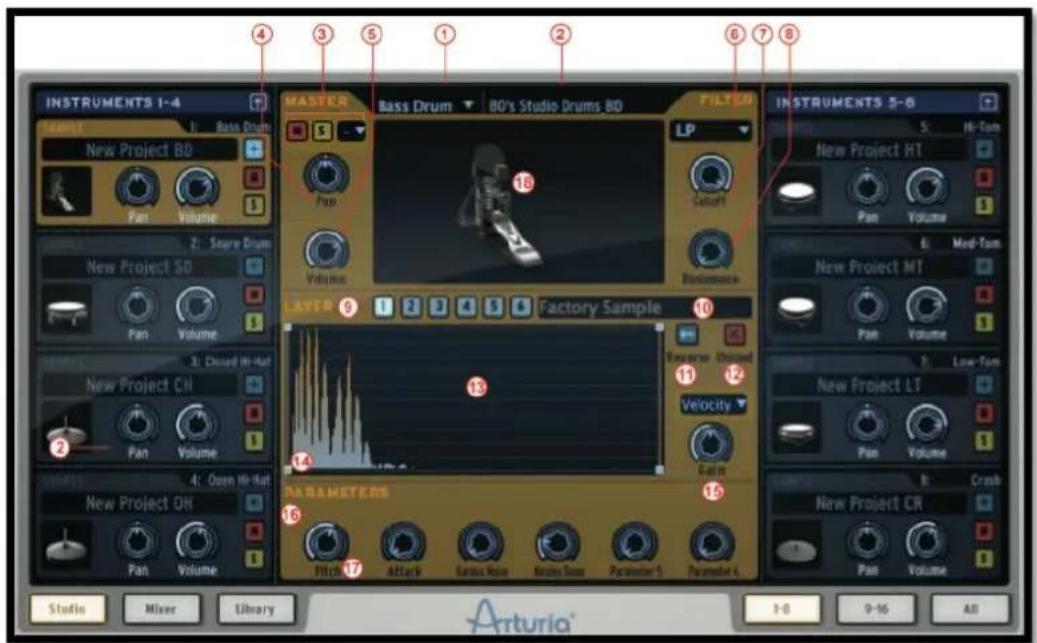Click the Bass Drum pedal thumbnail in Instruments 1-4
Image resolution: width=1037 pixels, height=643 pixels.
pyautogui.click(x=66, y=191)
